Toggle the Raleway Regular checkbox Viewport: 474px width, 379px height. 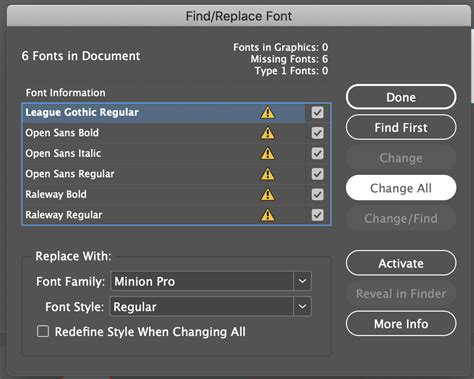click(x=317, y=215)
